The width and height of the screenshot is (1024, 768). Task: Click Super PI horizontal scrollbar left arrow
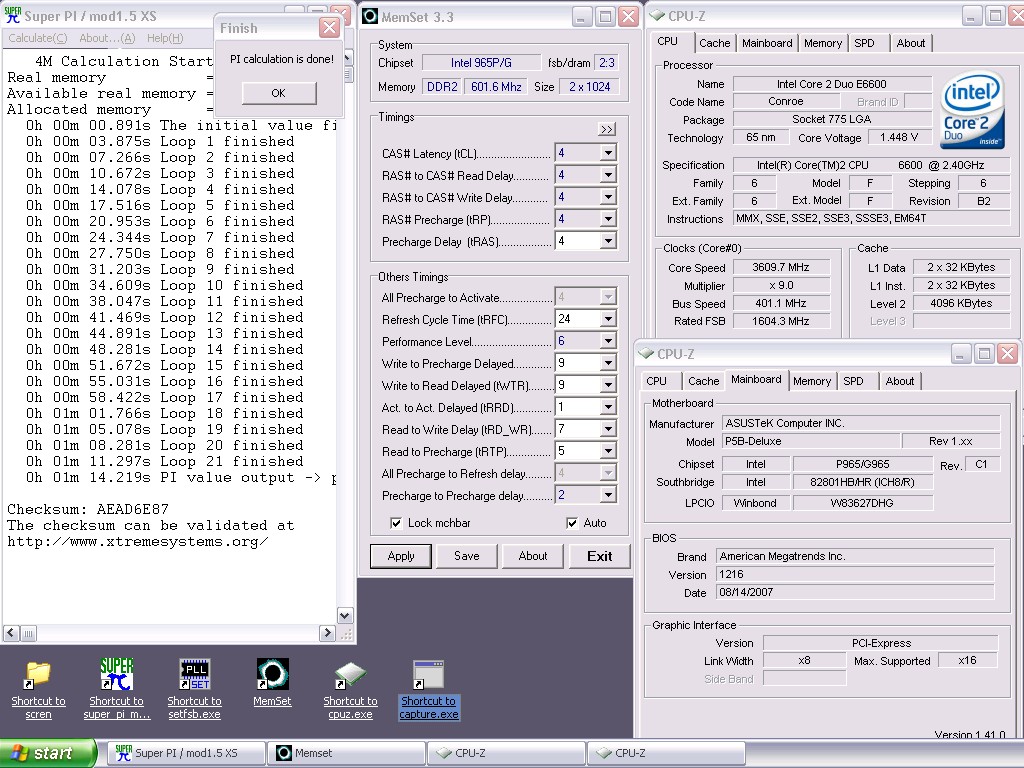point(11,633)
